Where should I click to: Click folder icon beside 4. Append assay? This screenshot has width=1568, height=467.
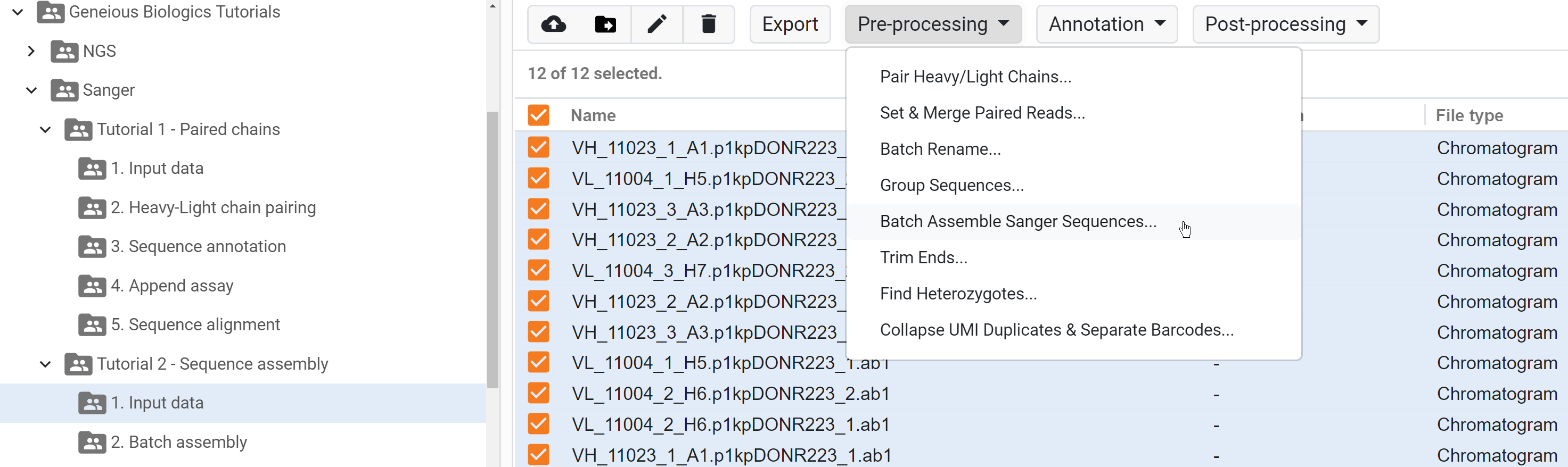[93, 286]
